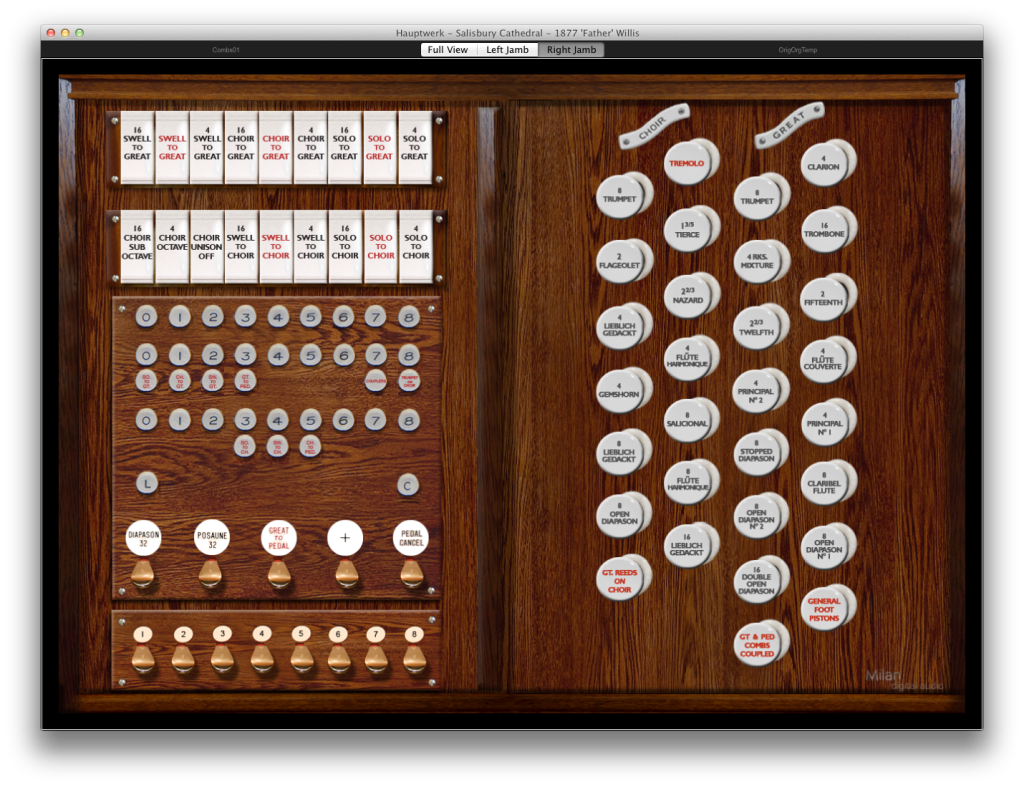Pull the Claribel Flute drawstop
Viewport: 1024px width, 787px height.
(x=824, y=485)
